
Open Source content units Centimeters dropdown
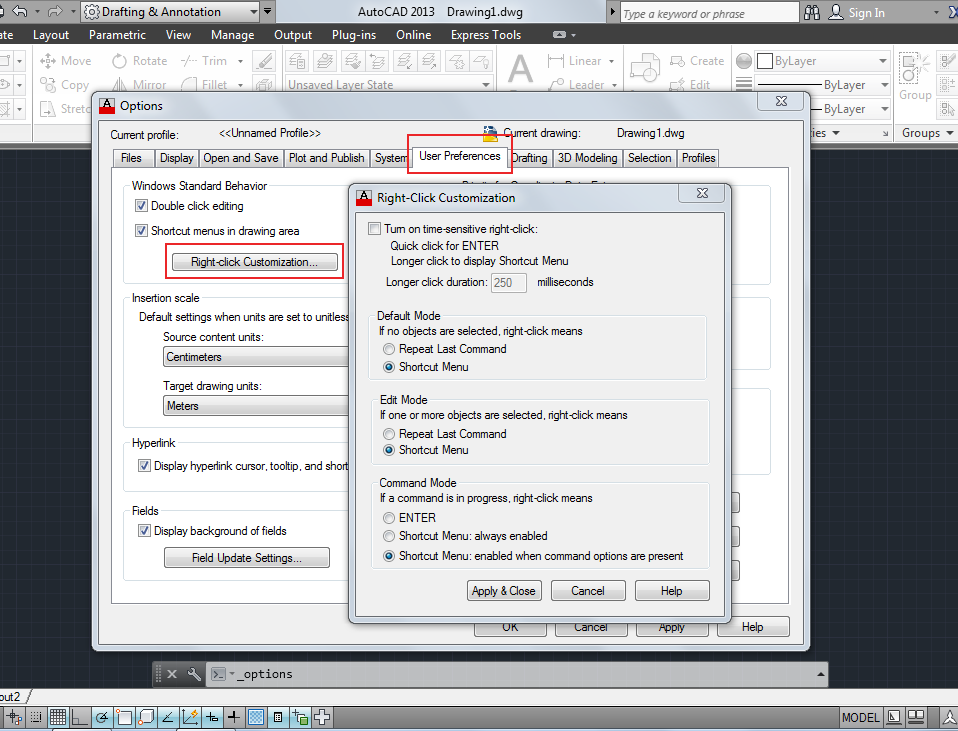pos(256,357)
